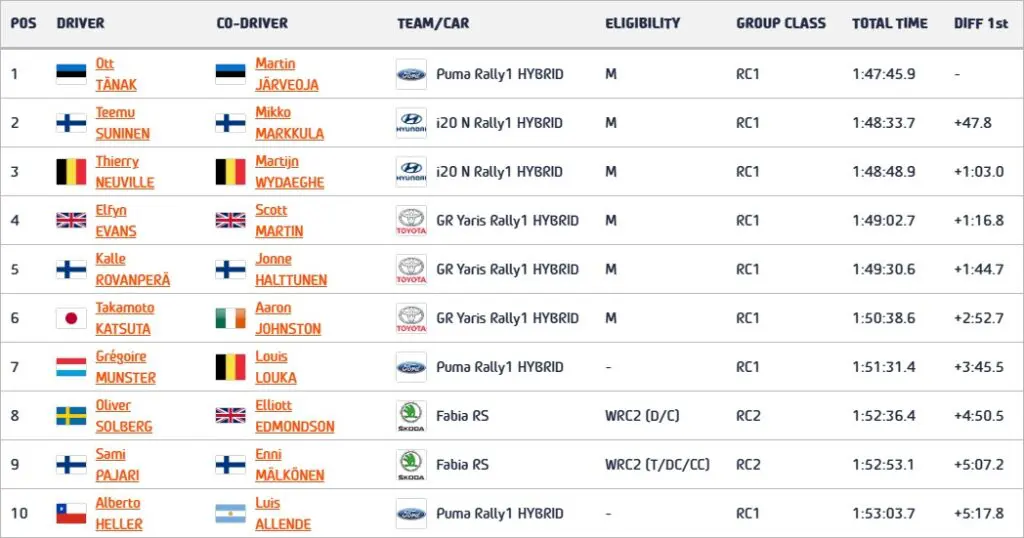The width and height of the screenshot is (1024, 538).
Task: Click the Chilean flag beside Alberto Heller
Action: point(71,514)
